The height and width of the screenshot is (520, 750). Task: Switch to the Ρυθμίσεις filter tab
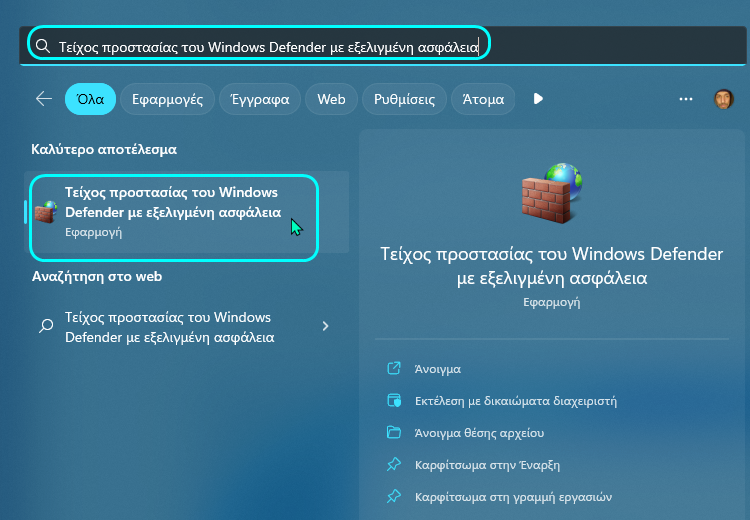(x=404, y=99)
